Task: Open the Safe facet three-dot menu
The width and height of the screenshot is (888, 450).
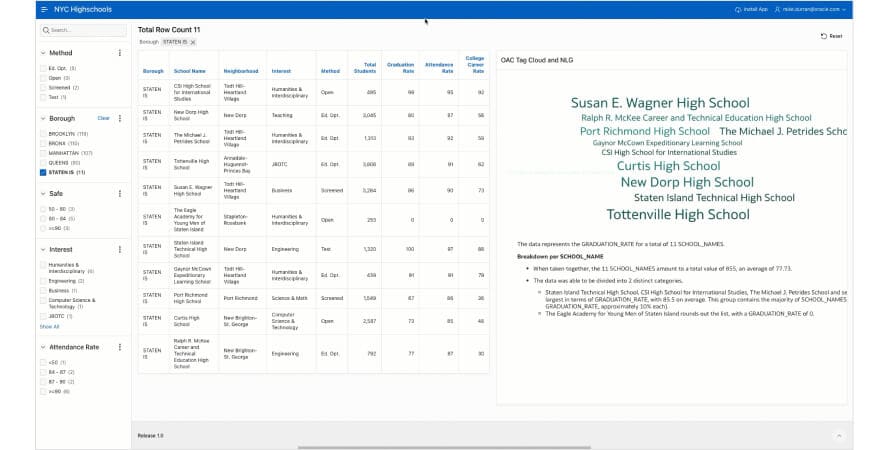Action: (x=120, y=194)
